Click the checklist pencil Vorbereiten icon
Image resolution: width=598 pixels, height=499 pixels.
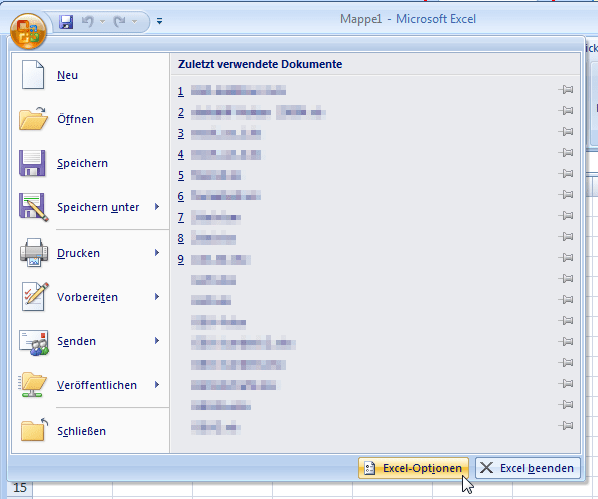point(35,296)
